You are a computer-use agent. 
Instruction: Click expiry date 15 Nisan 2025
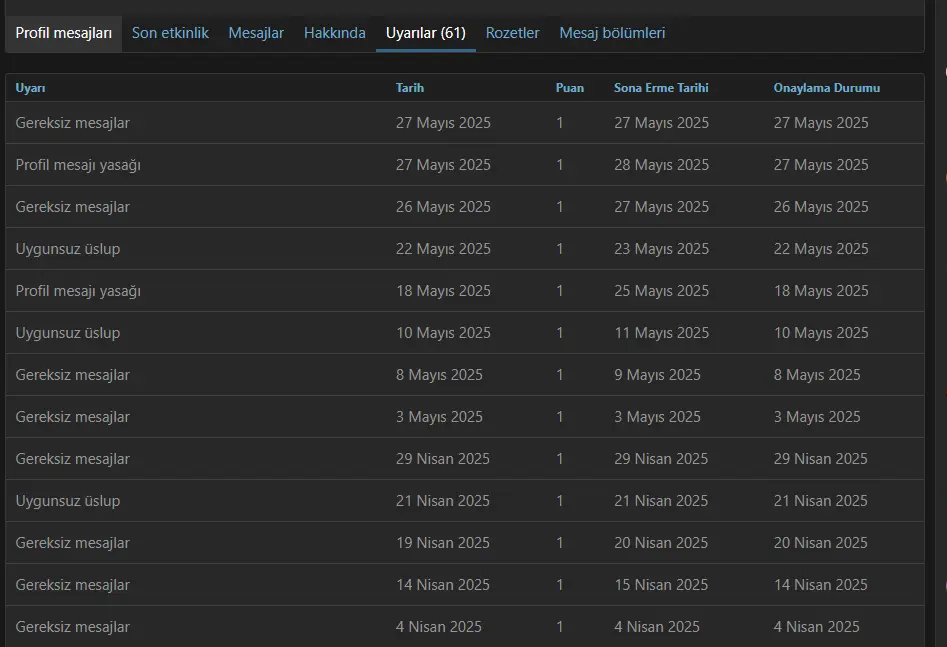(661, 585)
